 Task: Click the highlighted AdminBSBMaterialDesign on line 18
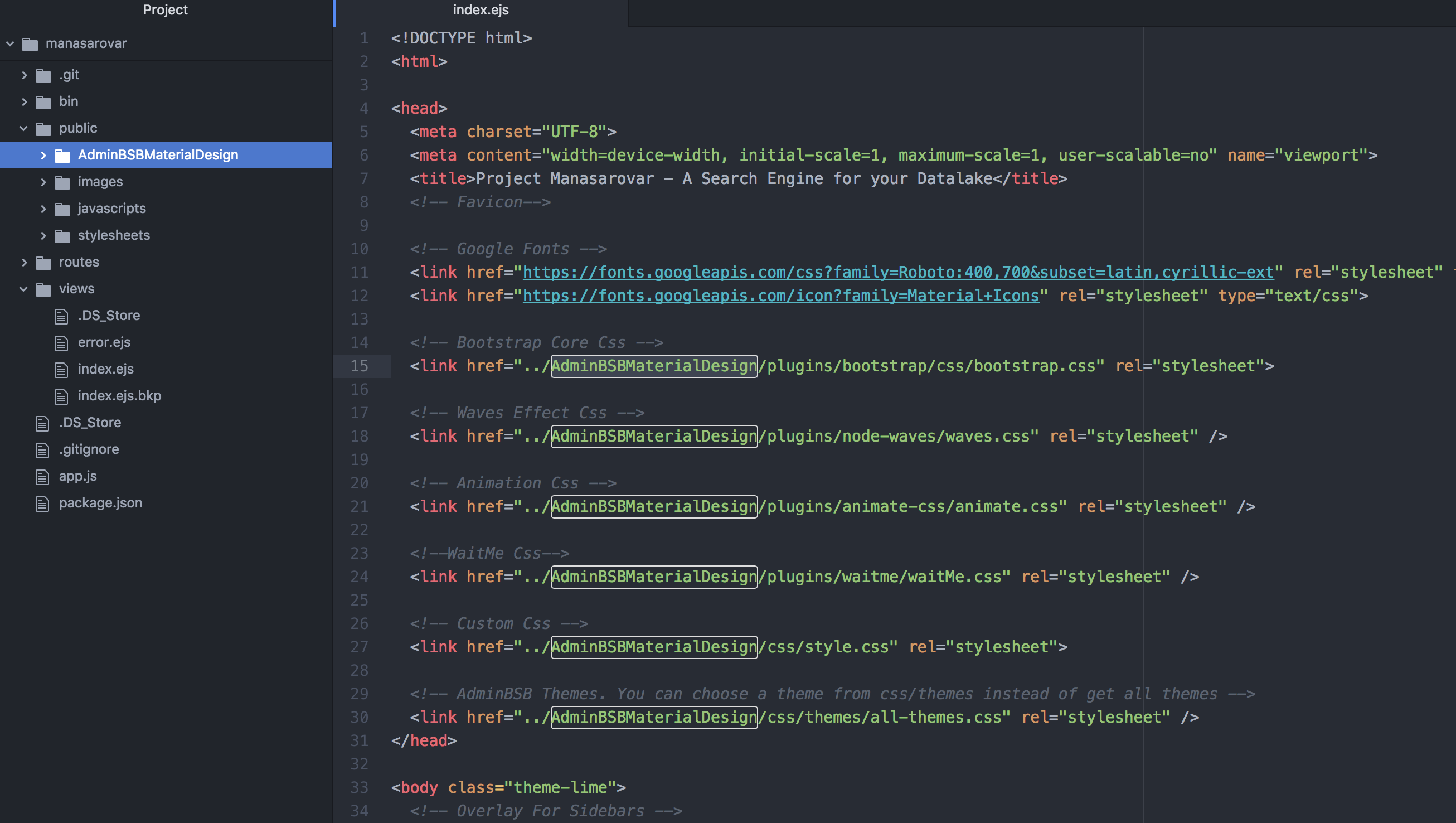click(x=654, y=437)
